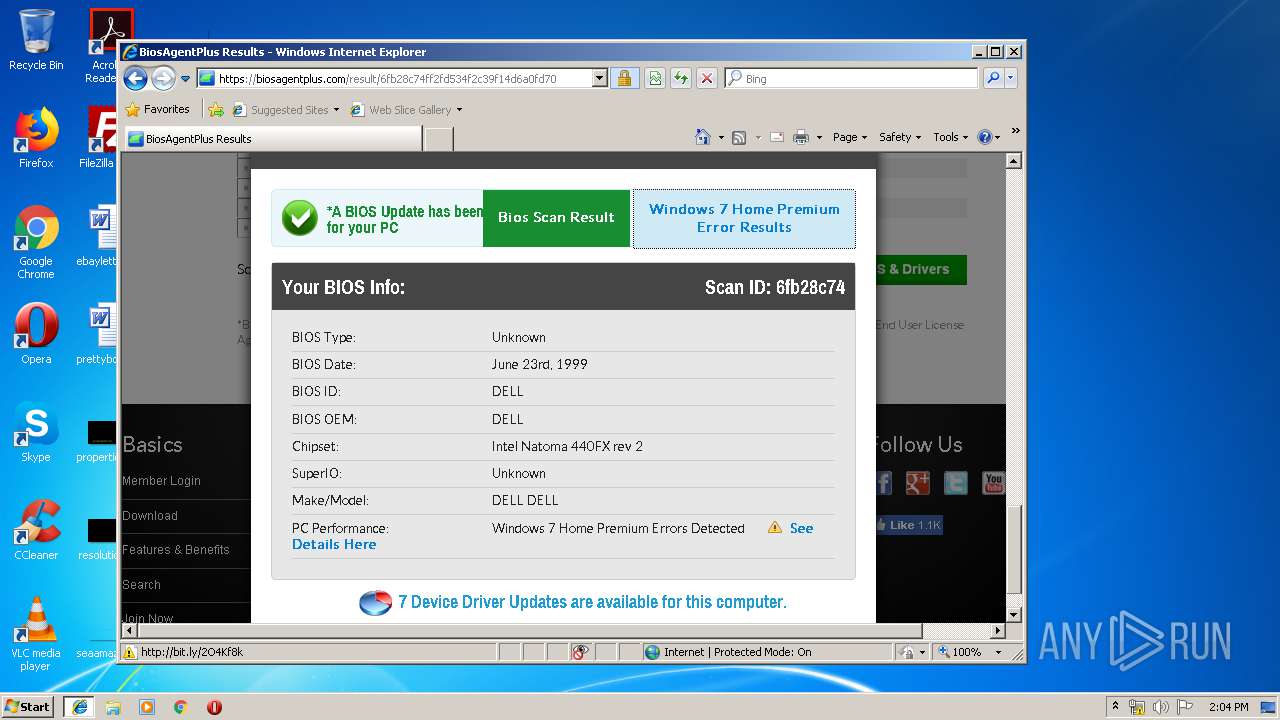
Task: Expand command bar overflow chevron
Action: [1015, 131]
